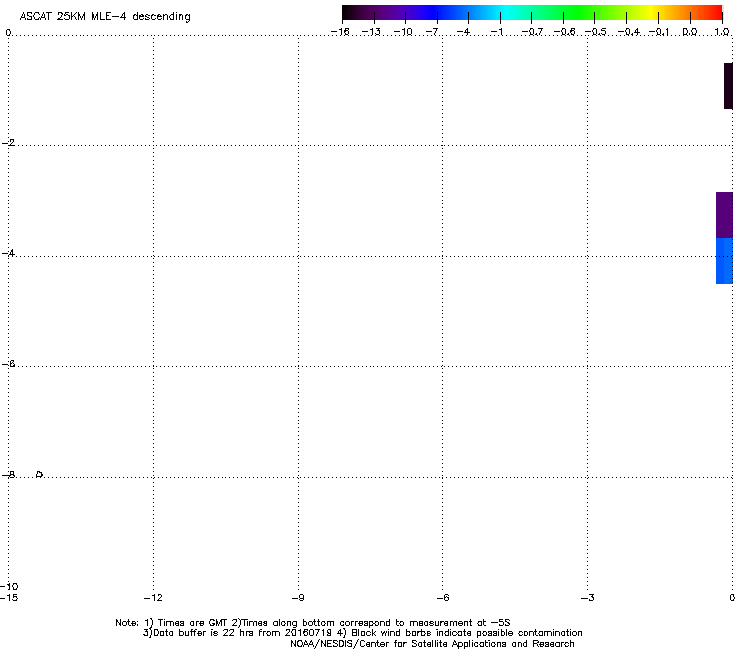The height and width of the screenshot is (650, 740).
Task: Click the -6 longitude label on bottom axis
Action: coord(443,598)
